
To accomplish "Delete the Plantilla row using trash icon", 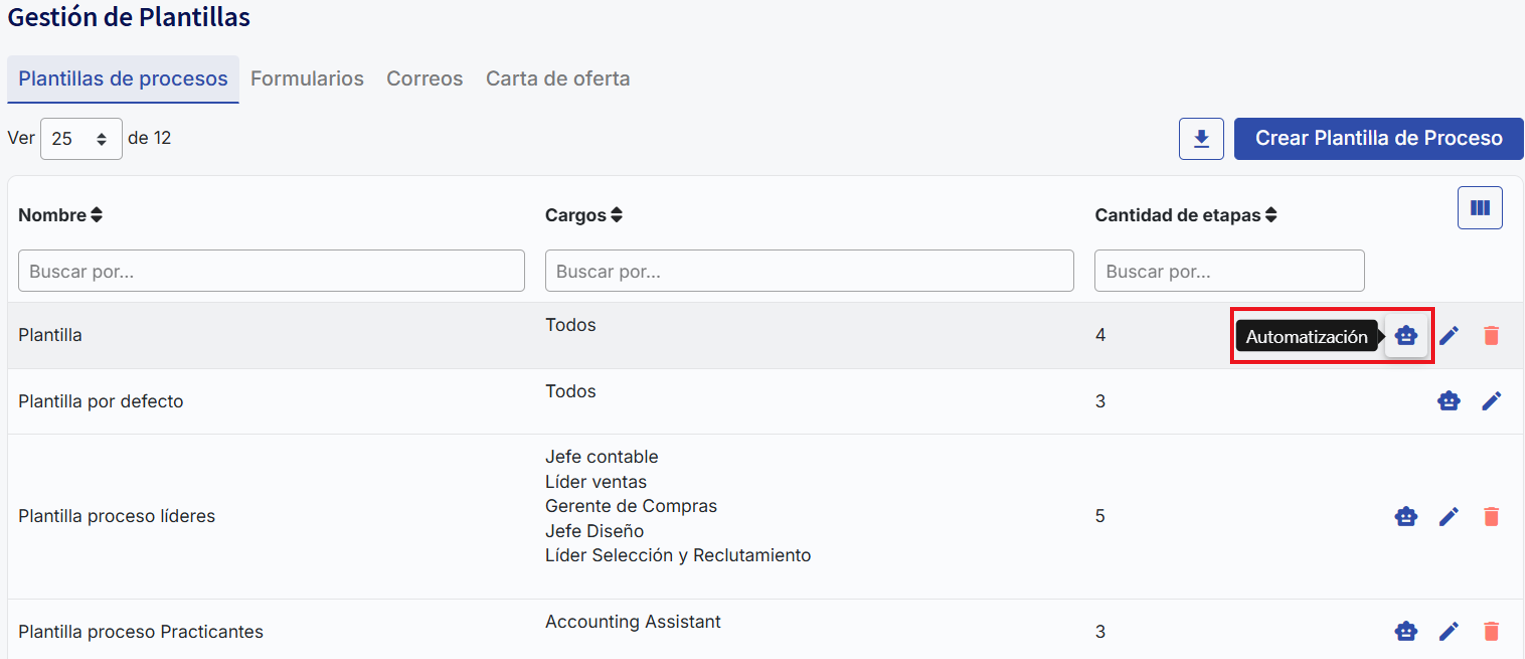I will pyautogui.click(x=1491, y=336).
